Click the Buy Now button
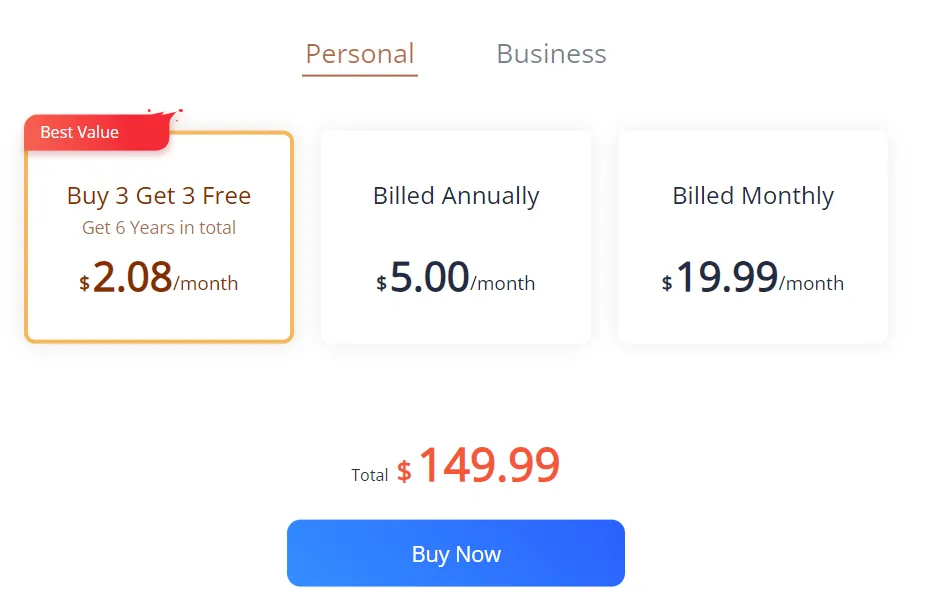 click(x=455, y=553)
